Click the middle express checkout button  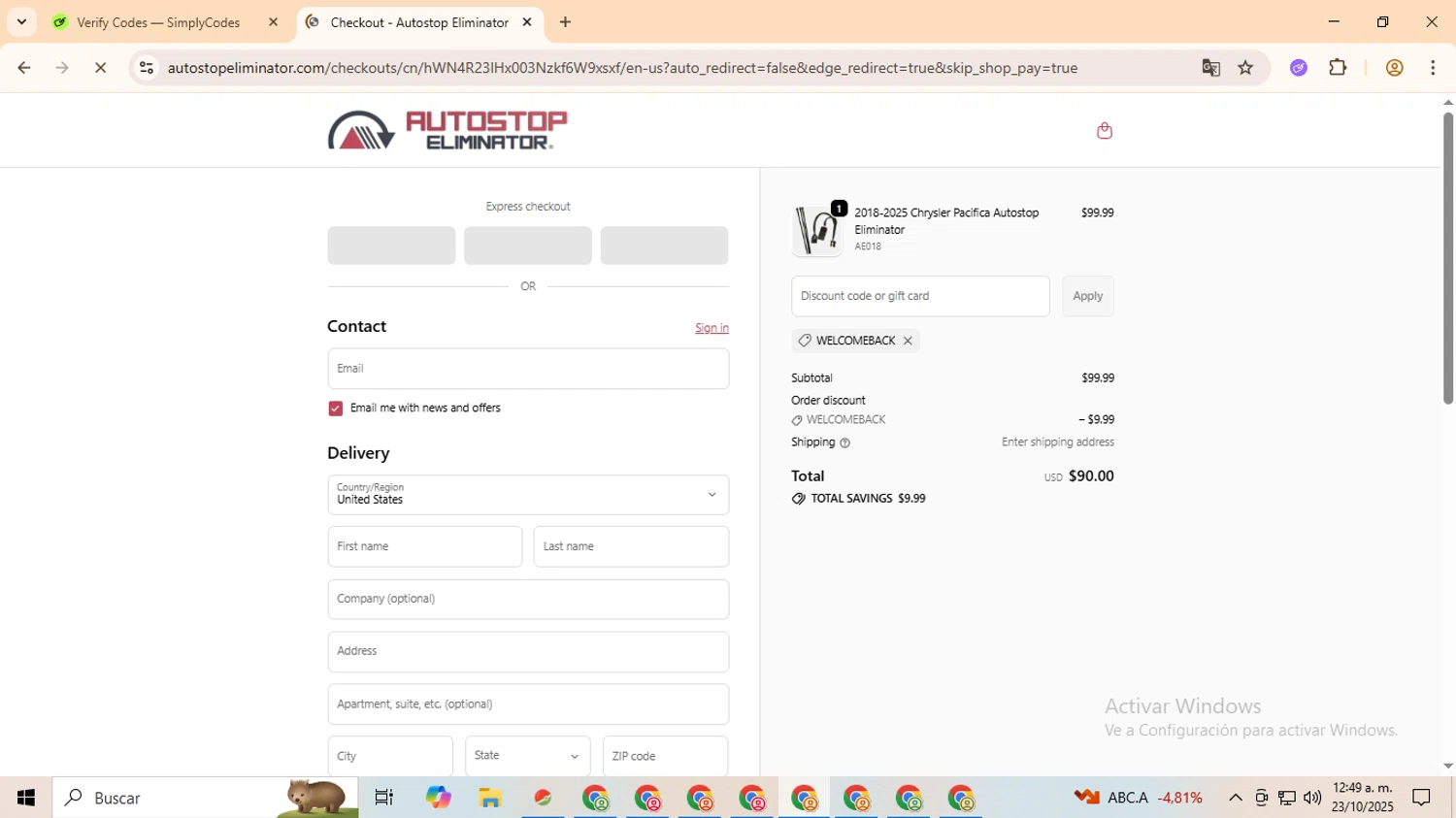tap(528, 245)
